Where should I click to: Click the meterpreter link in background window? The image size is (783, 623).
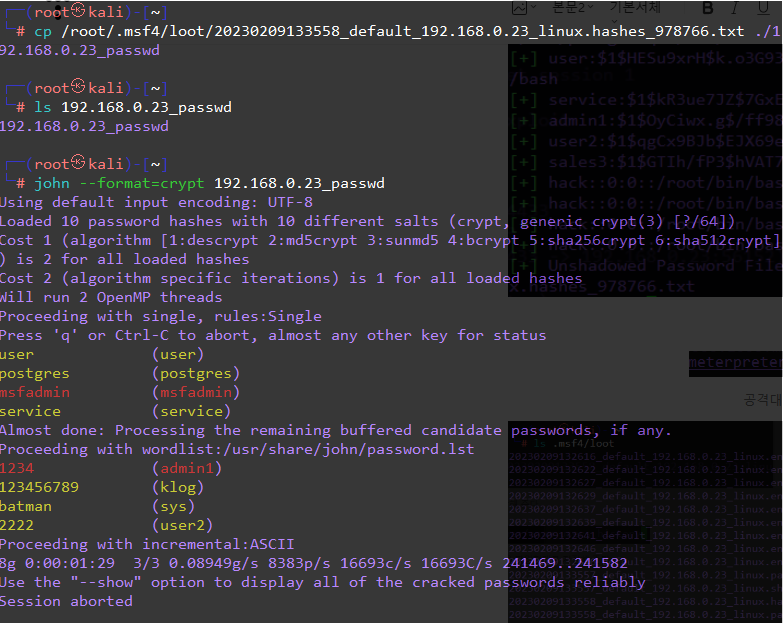click(736, 363)
